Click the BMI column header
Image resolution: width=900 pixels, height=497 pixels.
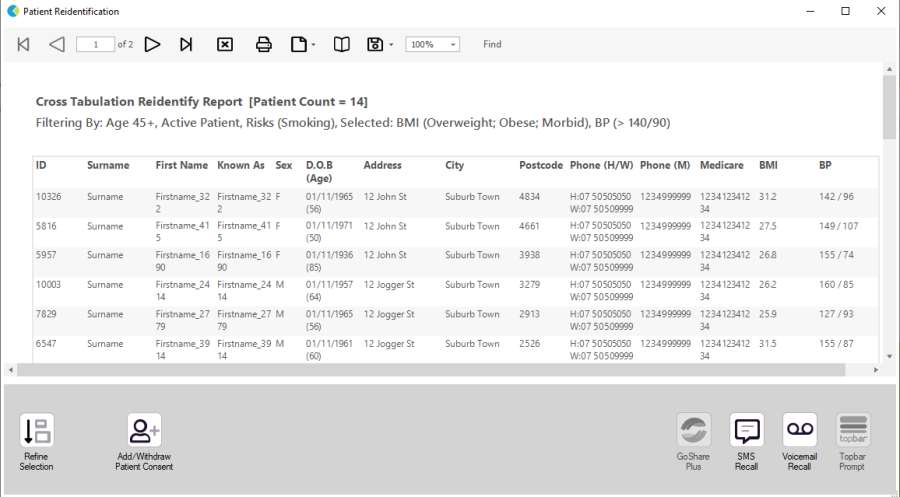768,165
